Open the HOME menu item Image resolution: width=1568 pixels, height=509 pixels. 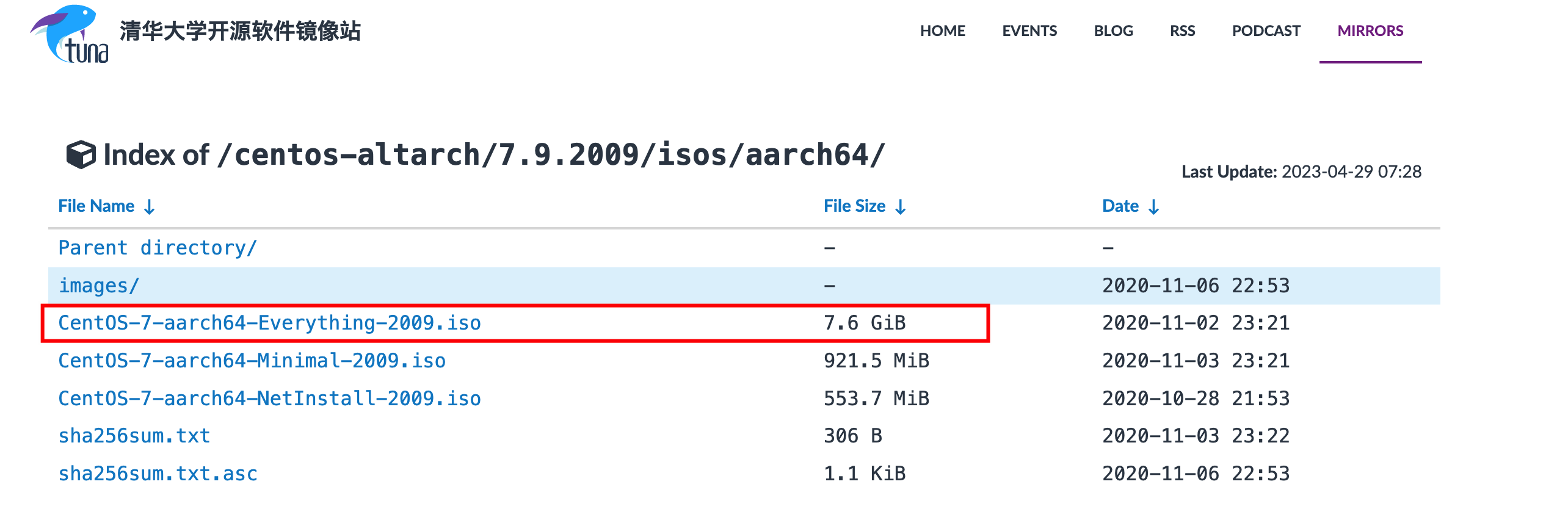(x=942, y=31)
